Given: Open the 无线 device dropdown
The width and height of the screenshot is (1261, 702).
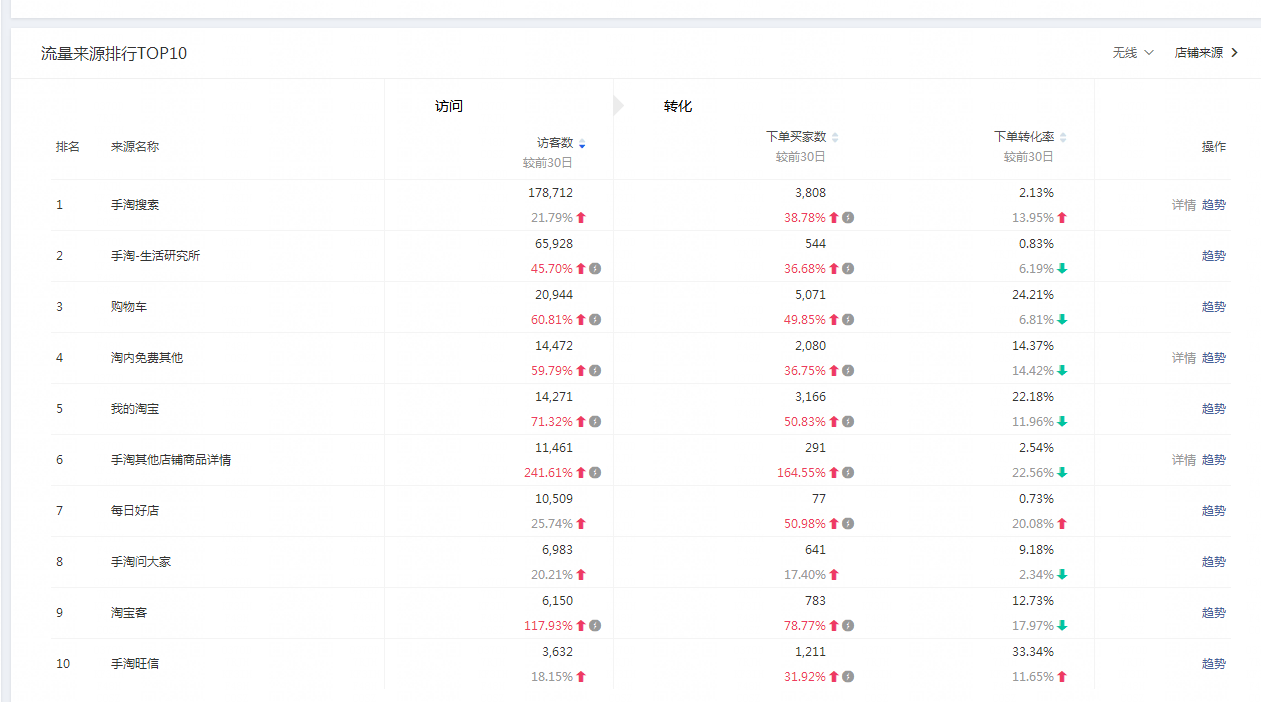Looking at the screenshot, I should coord(1133,53).
